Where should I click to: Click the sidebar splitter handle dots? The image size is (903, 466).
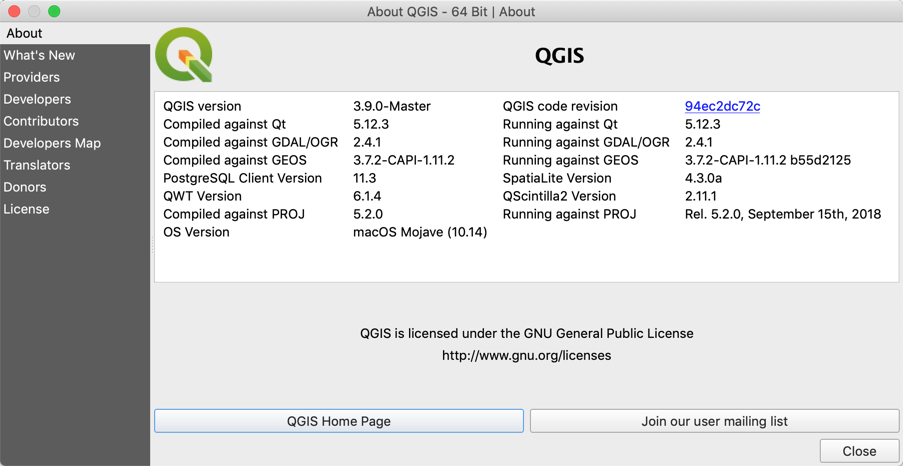(152, 244)
